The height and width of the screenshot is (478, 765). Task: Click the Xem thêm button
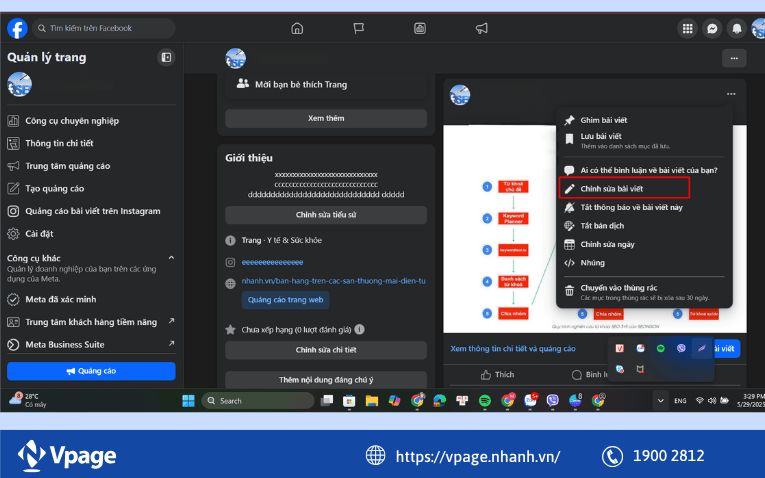click(326, 119)
